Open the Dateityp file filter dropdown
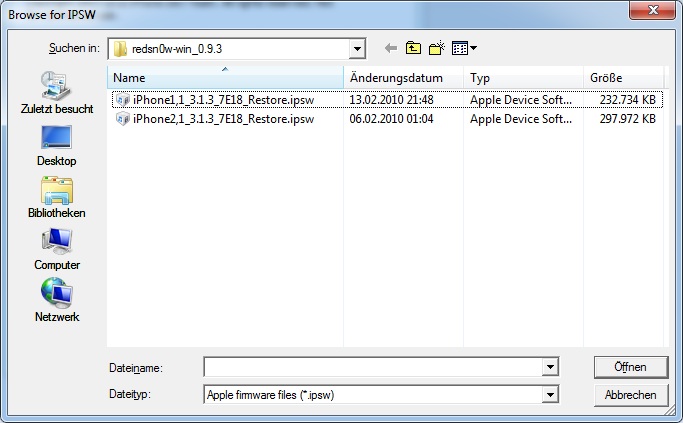The height and width of the screenshot is (423, 683). point(550,395)
